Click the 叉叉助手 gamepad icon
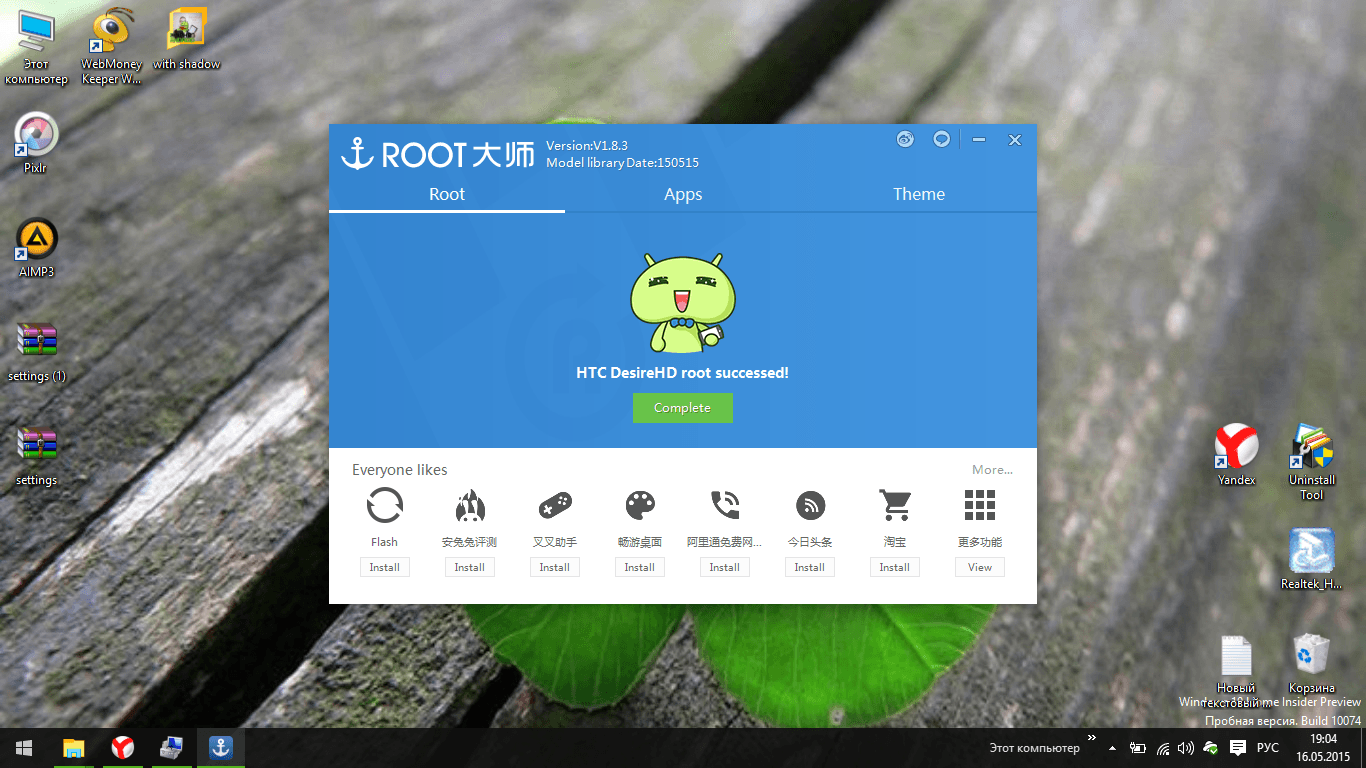 pyautogui.click(x=554, y=506)
